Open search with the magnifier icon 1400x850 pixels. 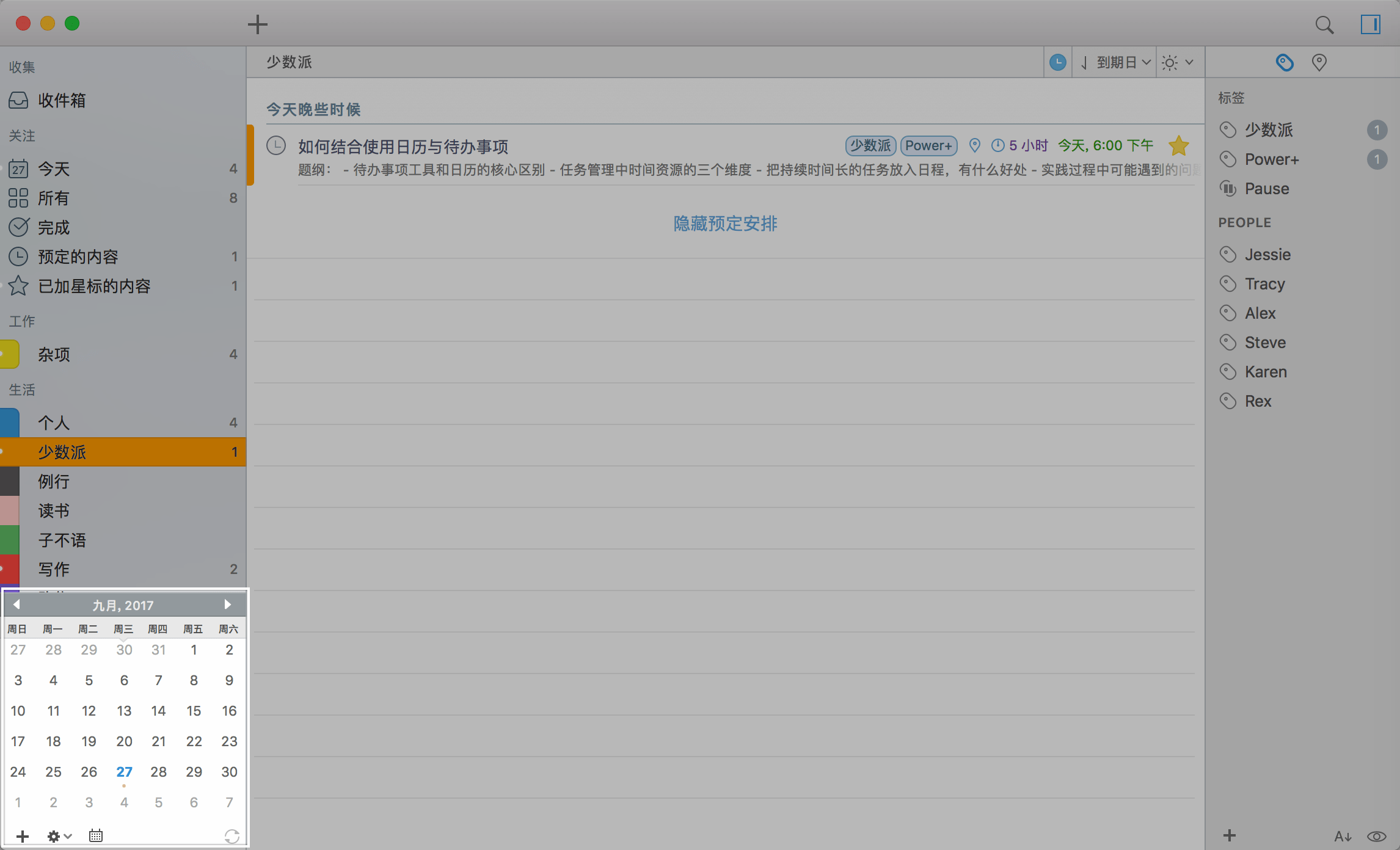coord(1324,24)
